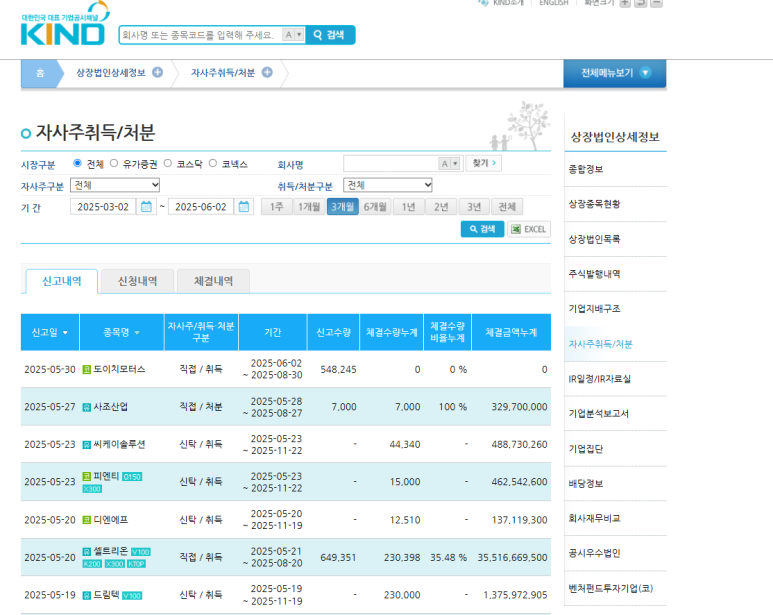Screen dimensions: 773x615
Task: Switch site to ENGLISH
Action: [554, 3]
